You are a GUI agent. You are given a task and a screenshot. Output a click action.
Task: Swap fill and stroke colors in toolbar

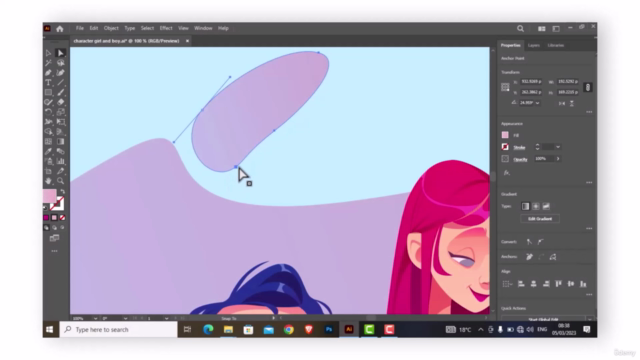tap(62, 191)
